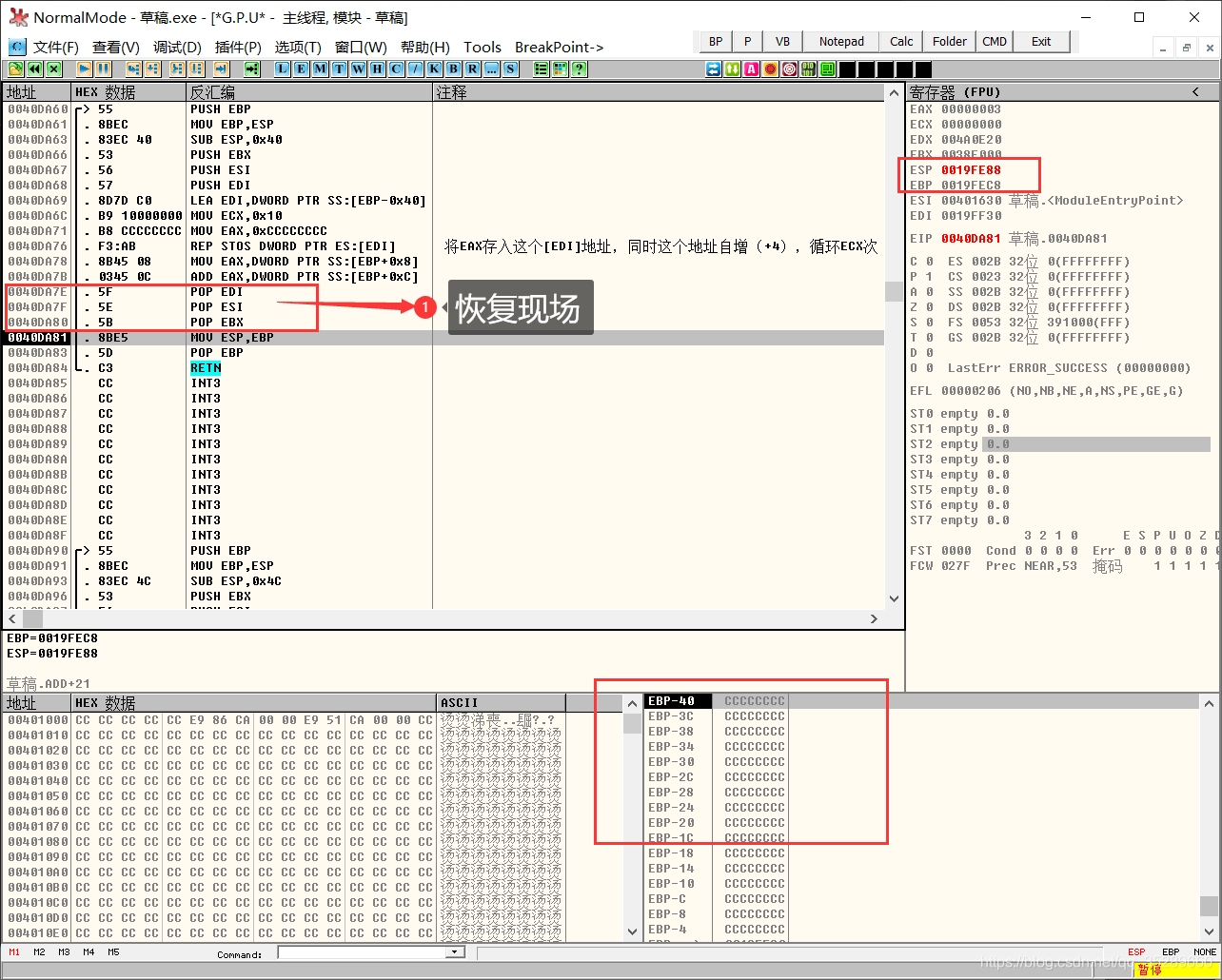Open Patches window with slash icon

[415, 69]
